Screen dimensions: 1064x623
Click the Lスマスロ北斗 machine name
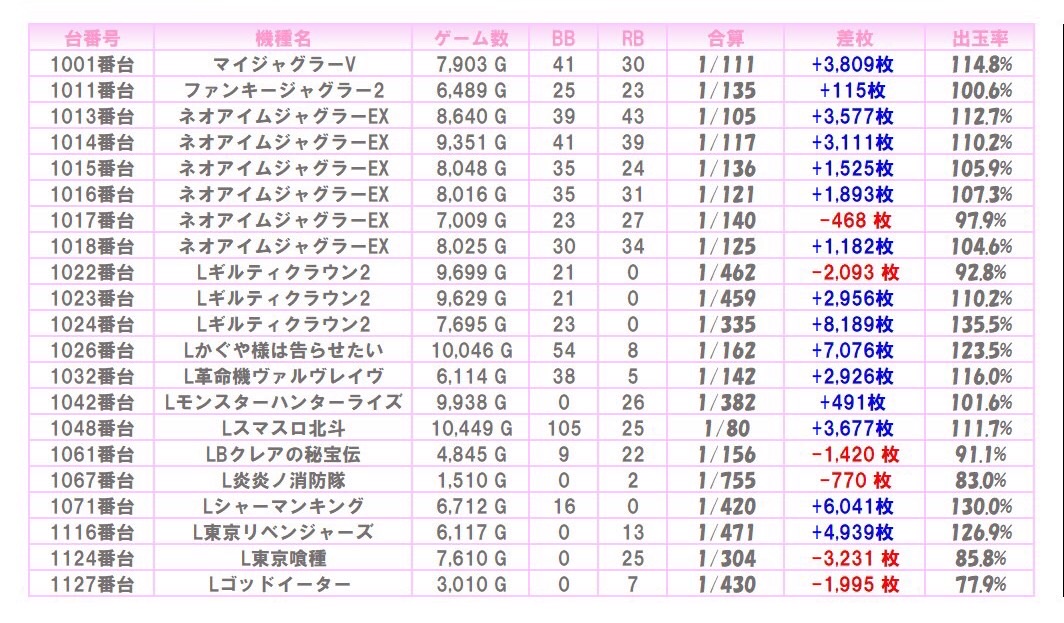(x=283, y=428)
